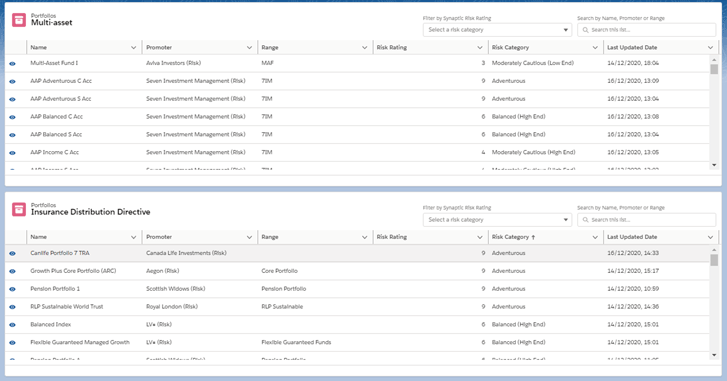727x381 pixels.
Task: Open risk category dropdown in Multi-asset panel
Action: coord(498,30)
